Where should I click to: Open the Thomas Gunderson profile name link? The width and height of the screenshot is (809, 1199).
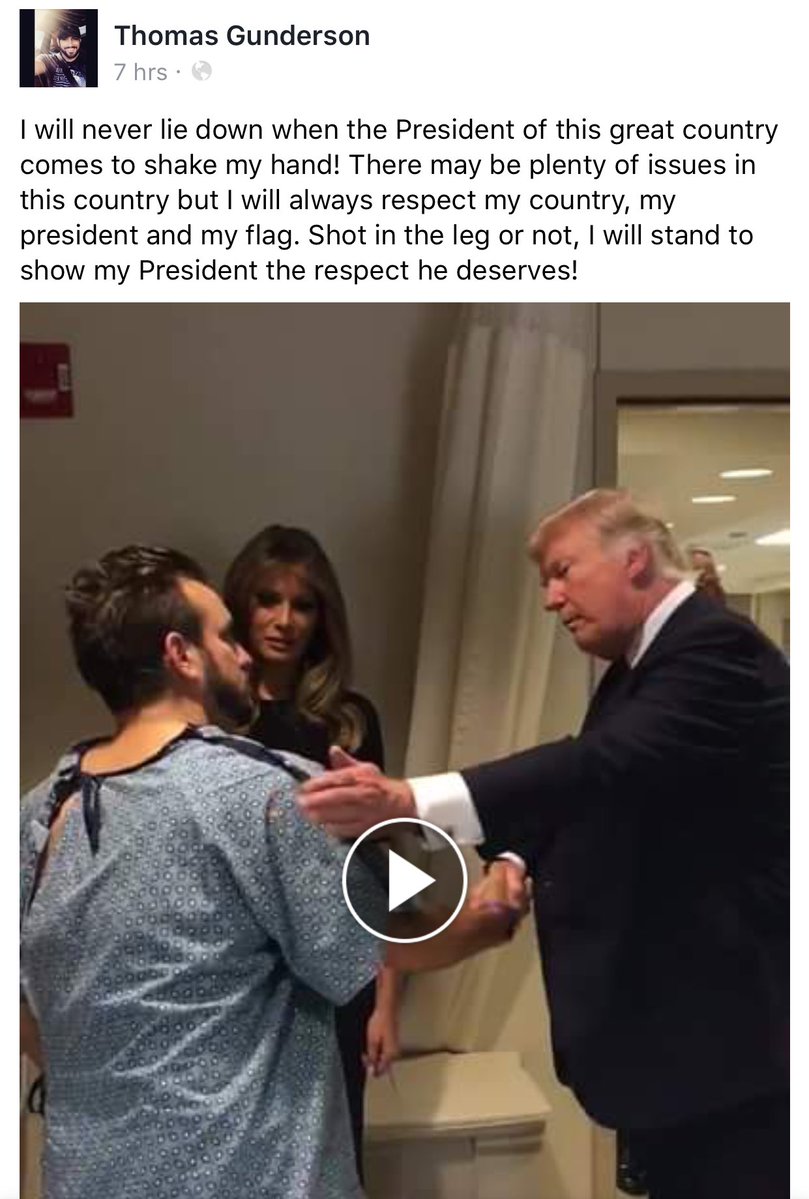pos(242,35)
